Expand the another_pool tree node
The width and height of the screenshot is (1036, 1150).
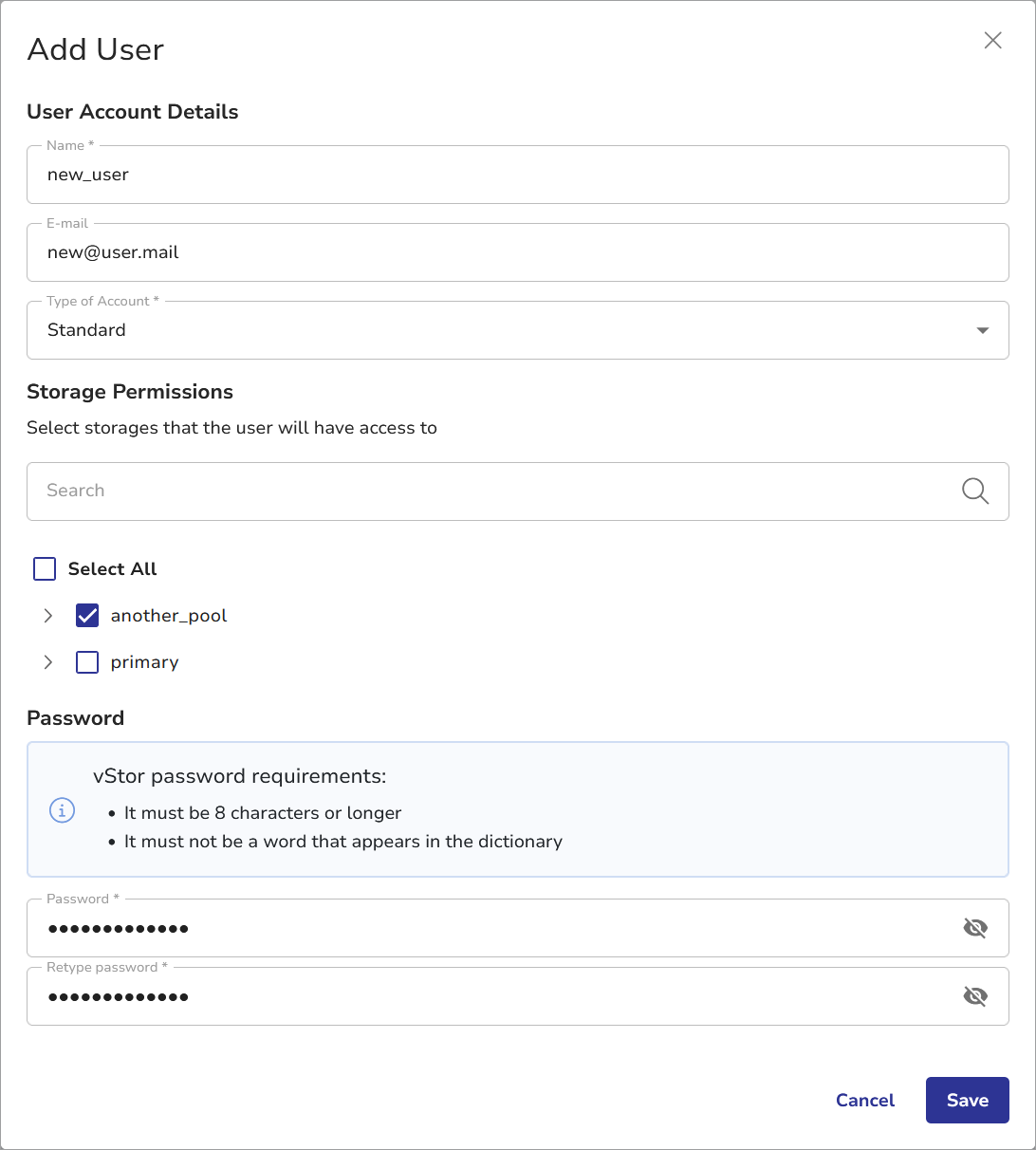pyautogui.click(x=48, y=616)
